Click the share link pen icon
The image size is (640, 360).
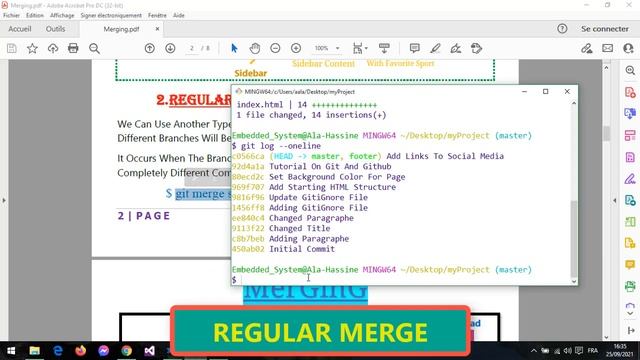tap(587, 49)
